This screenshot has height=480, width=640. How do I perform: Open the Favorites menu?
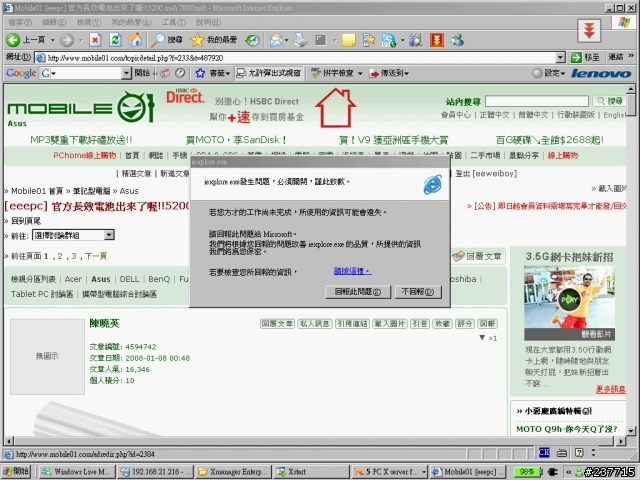(x=131, y=22)
